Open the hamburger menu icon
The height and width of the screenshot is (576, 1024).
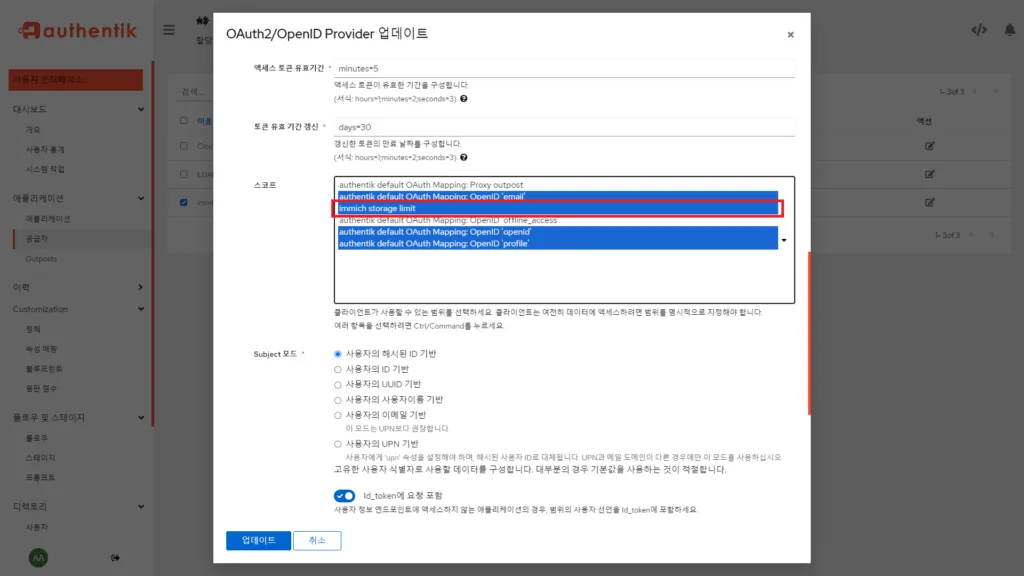tap(169, 29)
